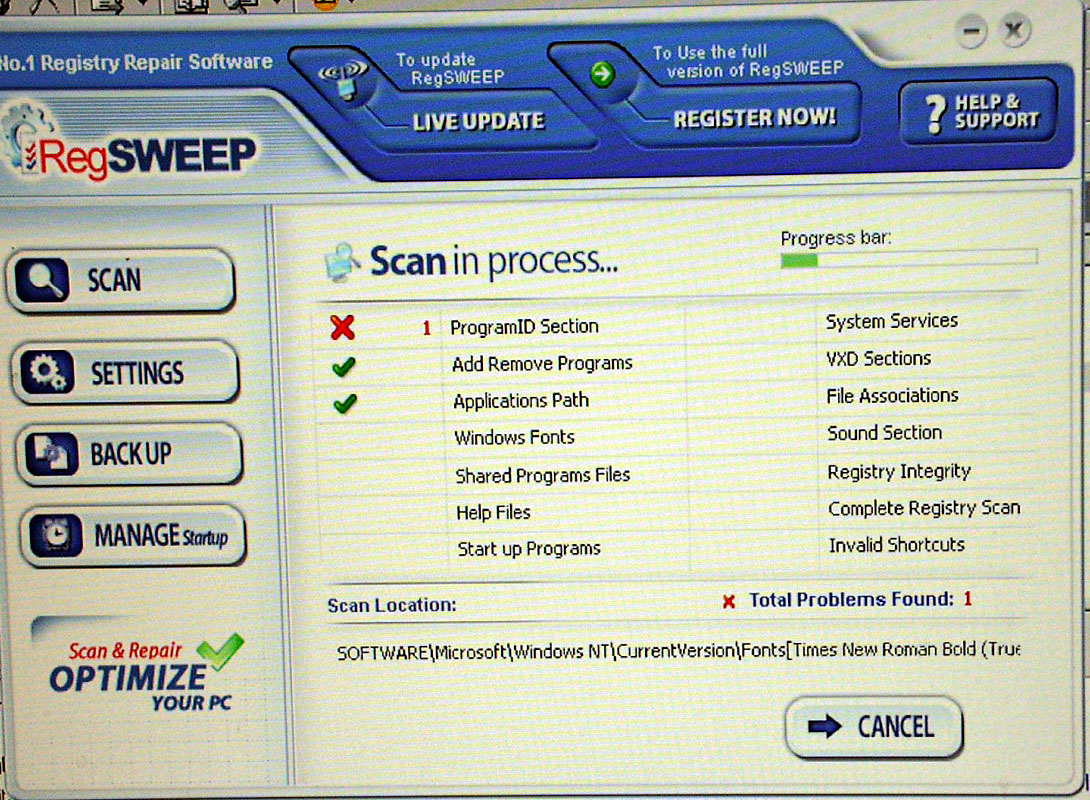This screenshot has height=800, width=1090.
Task: Click To Use the full version text
Action: coord(748,61)
